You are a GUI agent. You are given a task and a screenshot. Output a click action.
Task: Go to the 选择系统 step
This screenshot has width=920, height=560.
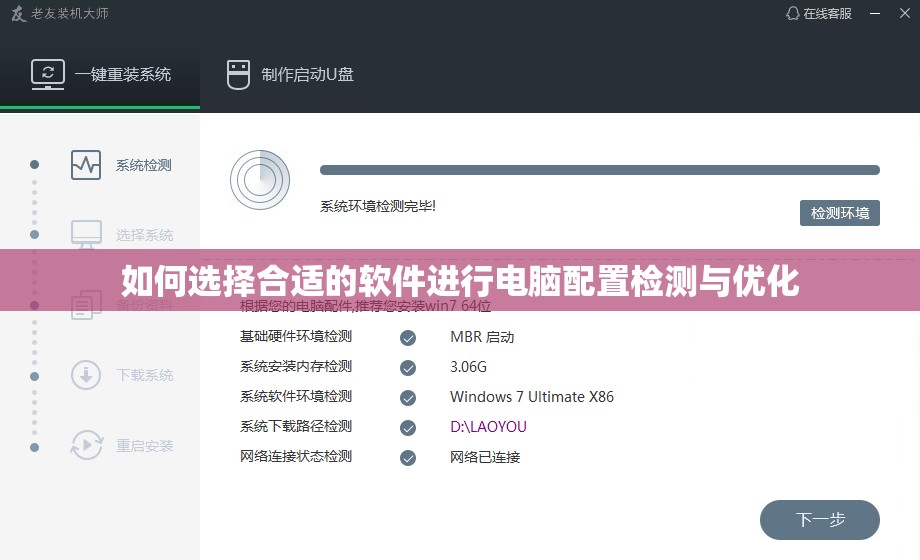click(144, 235)
